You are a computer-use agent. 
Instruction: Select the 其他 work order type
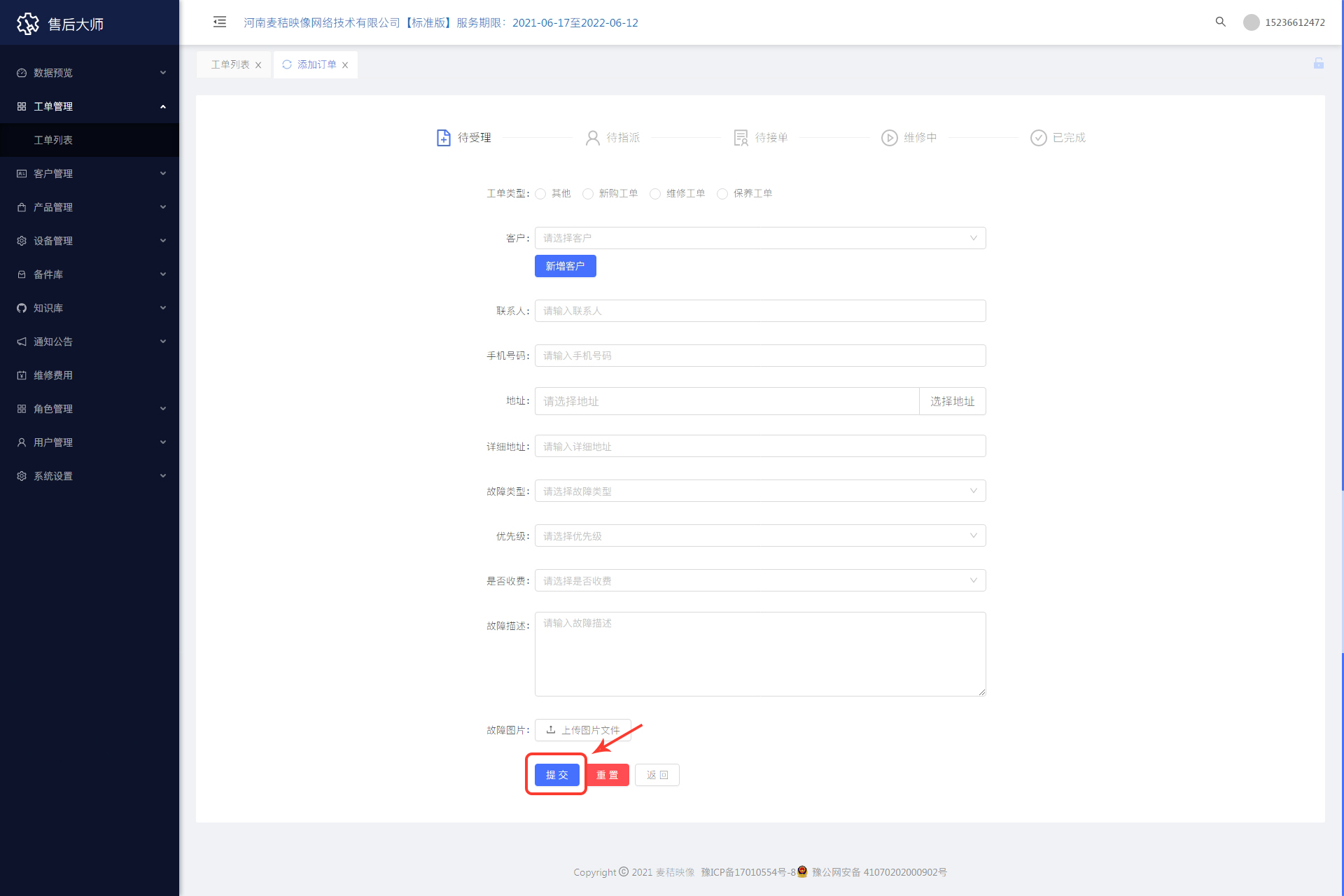pos(540,194)
